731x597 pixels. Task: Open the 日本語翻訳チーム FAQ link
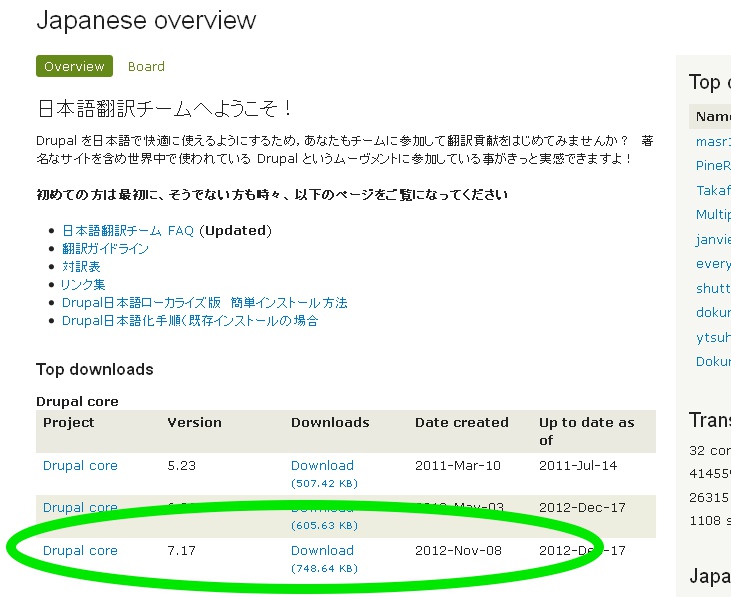pyautogui.click(x=128, y=230)
